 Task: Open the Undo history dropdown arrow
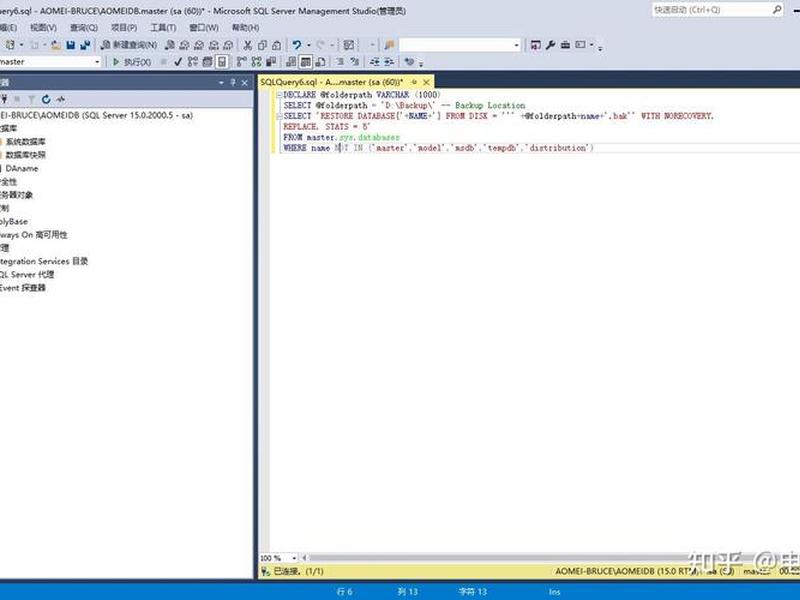tap(309, 45)
